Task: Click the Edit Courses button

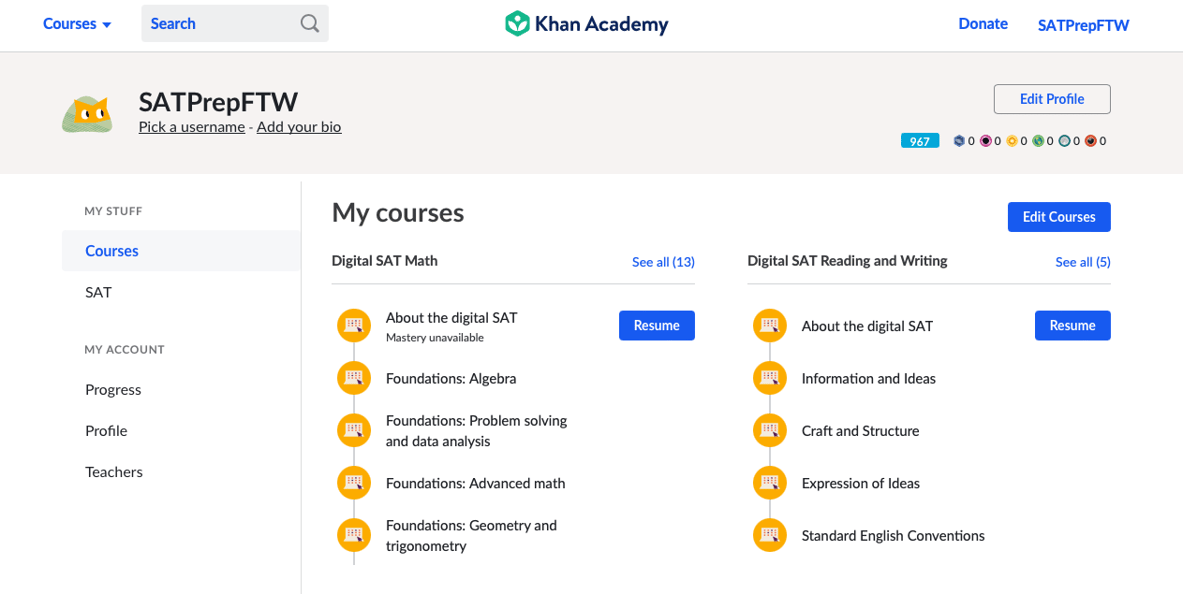Action: coord(1059,217)
